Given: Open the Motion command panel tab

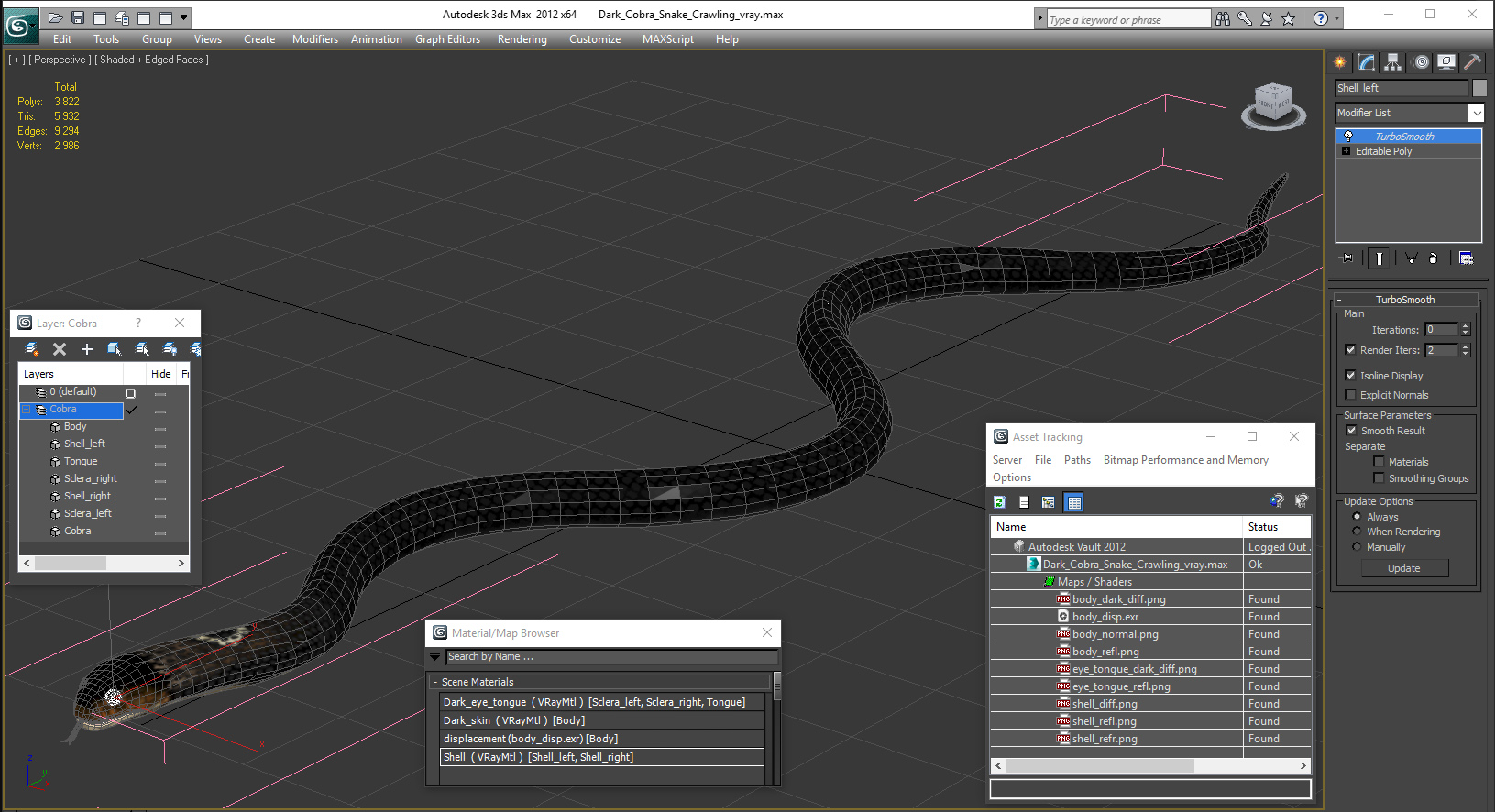Looking at the screenshot, I should [1421, 62].
